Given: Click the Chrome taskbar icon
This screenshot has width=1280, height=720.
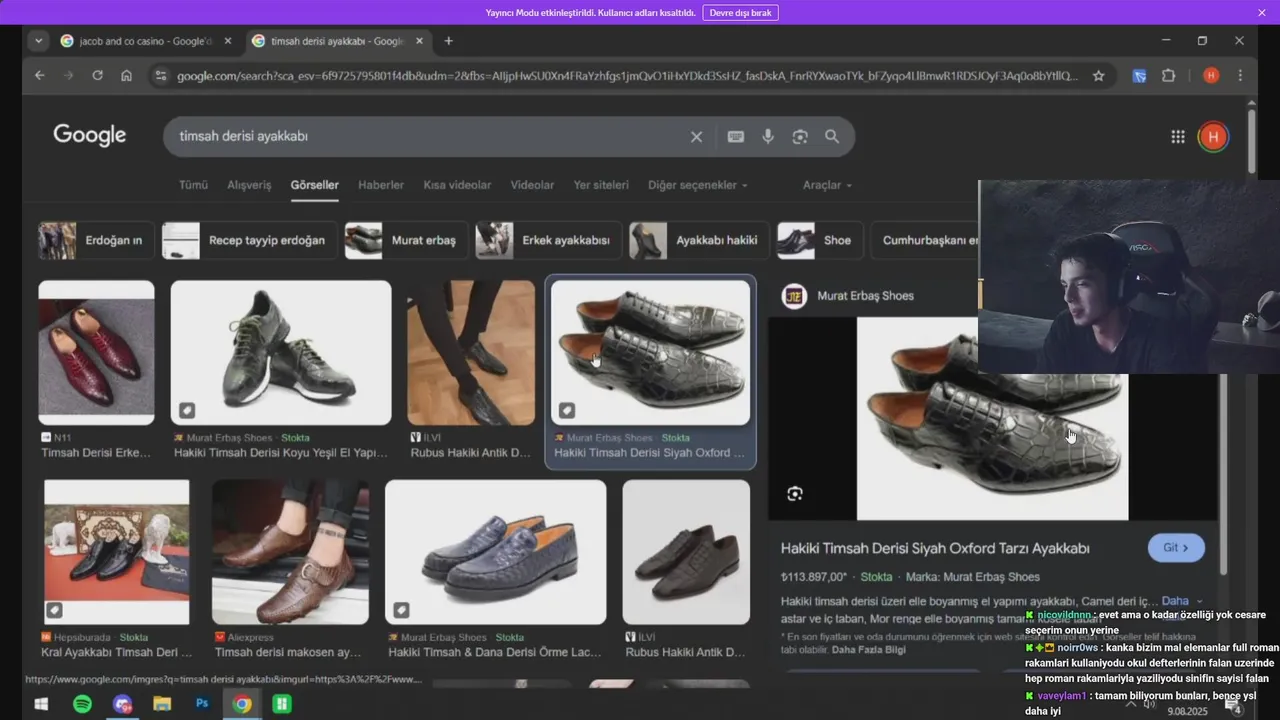Looking at the screenshot, I should [x=242, y=704].
